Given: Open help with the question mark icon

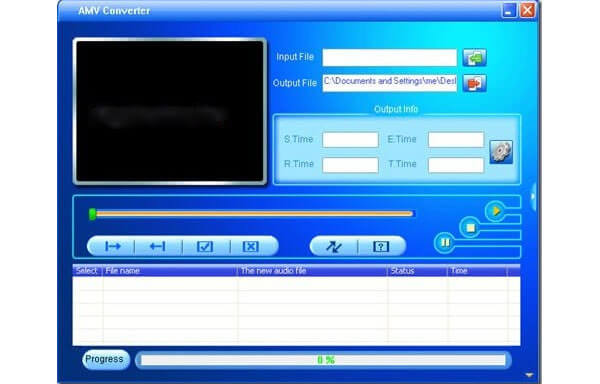Looking at the screenshot, I should (381, 246).
